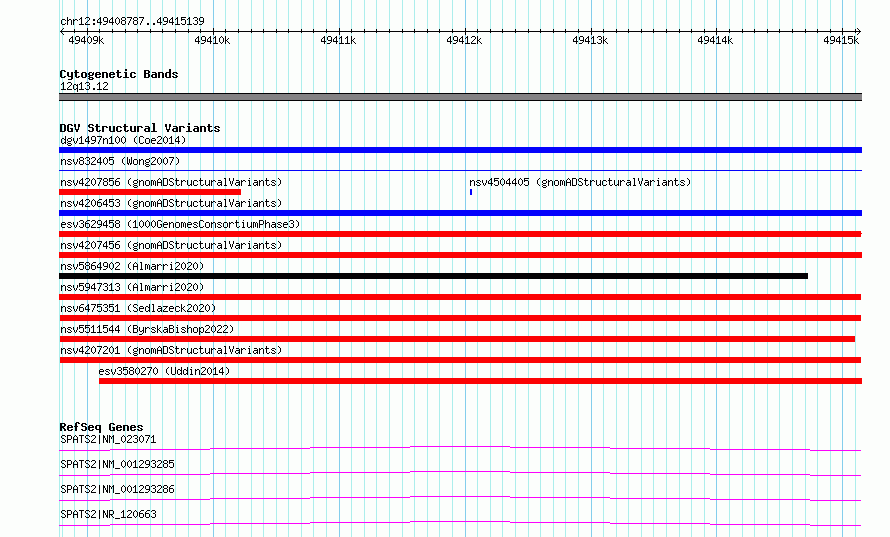This screenshot has width=890, height=537.
Task: Click the dgv1497n100 (Coe2014) variant label
Action: click(123, 140)
